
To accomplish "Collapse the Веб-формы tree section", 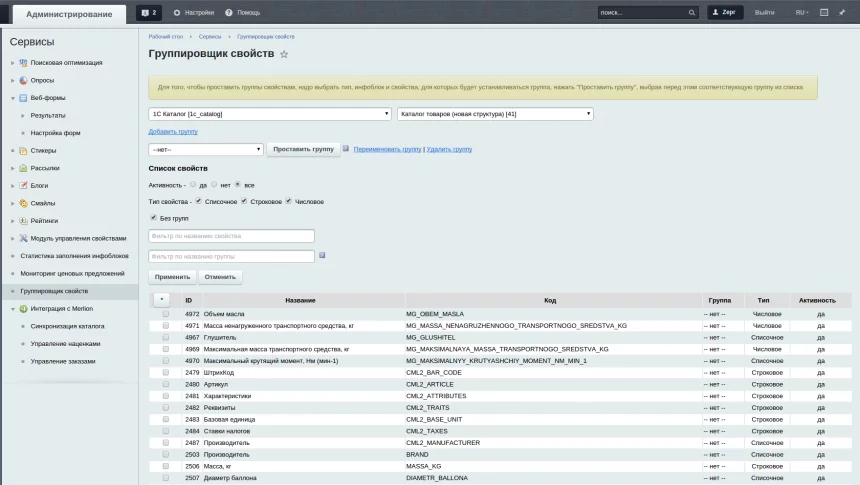I will 13,98.
